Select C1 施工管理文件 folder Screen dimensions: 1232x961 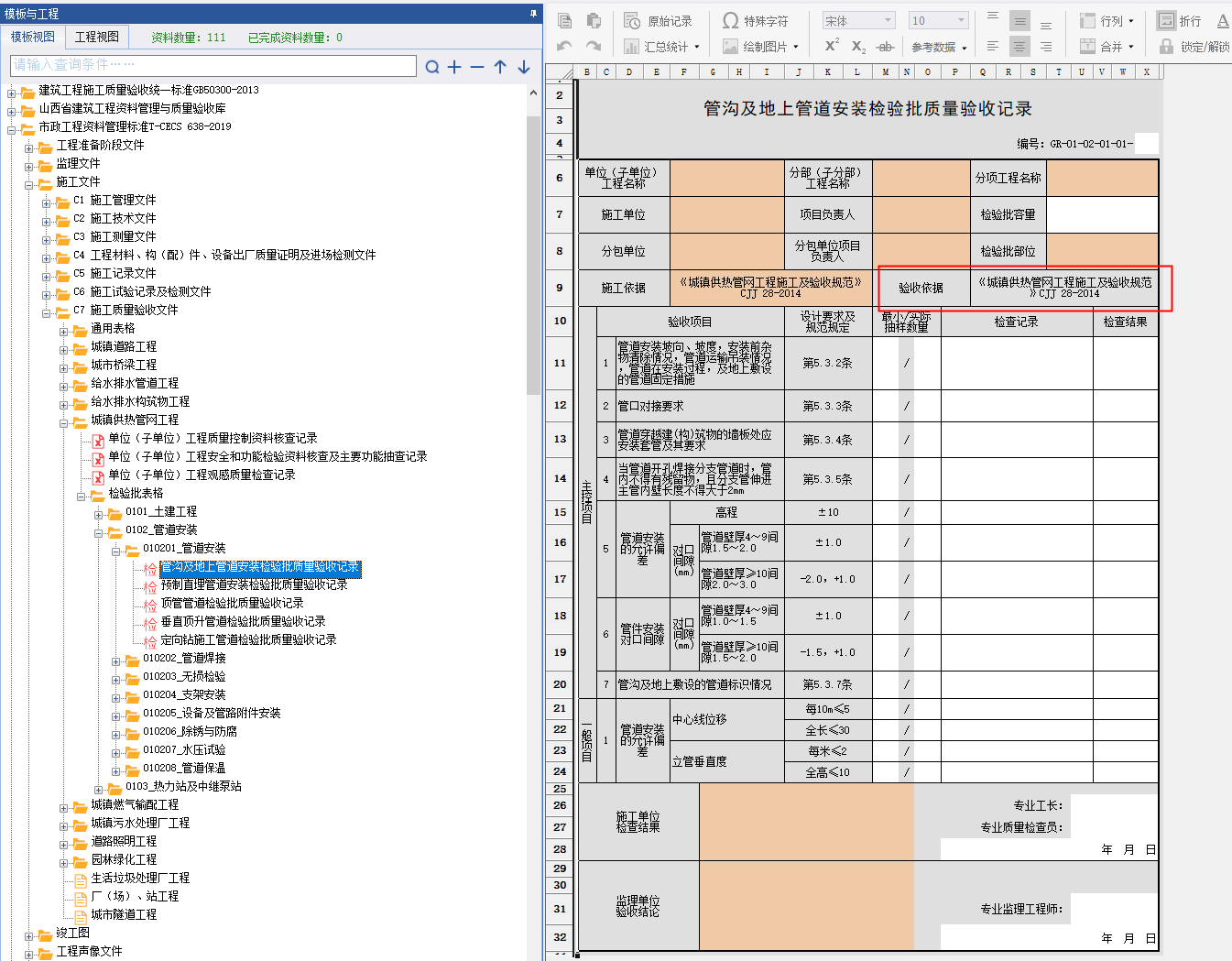(x=114, y=201)
